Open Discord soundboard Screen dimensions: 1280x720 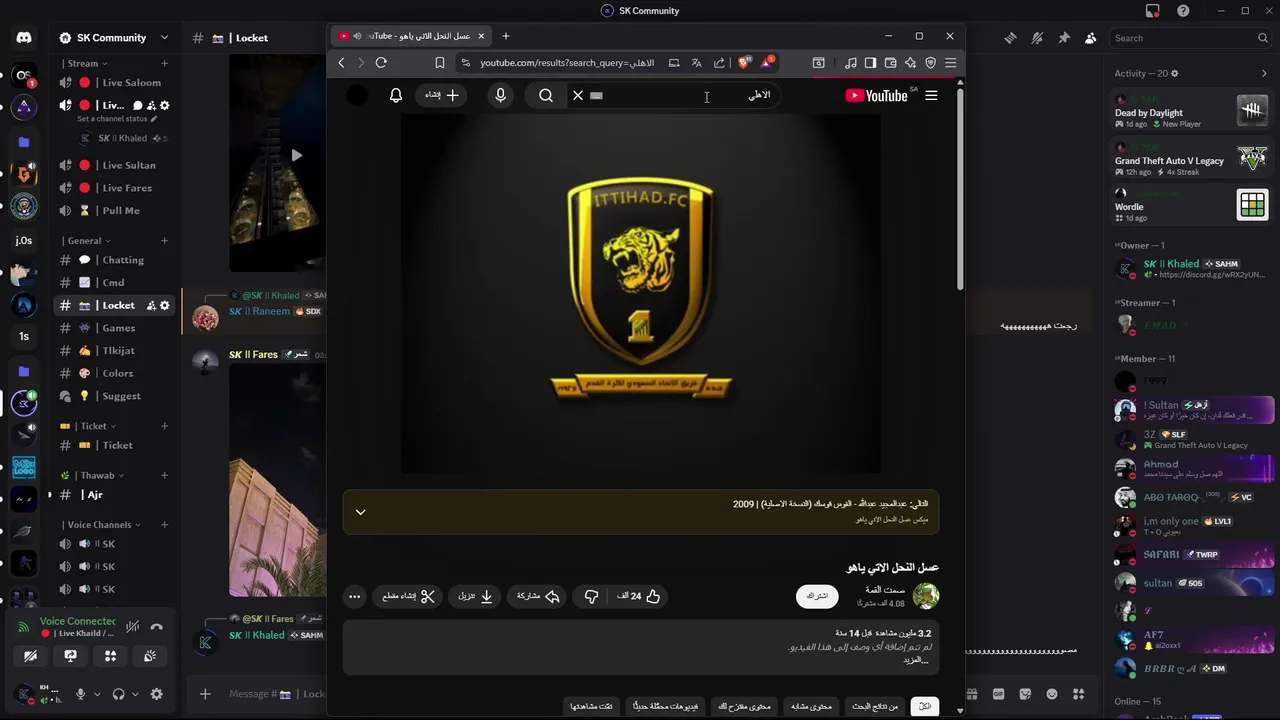(150, 656)
